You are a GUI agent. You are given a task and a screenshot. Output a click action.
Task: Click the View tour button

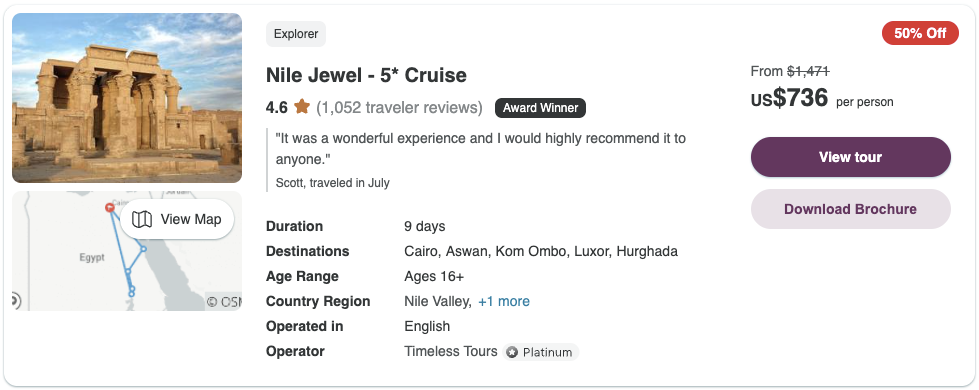(850, 157)
